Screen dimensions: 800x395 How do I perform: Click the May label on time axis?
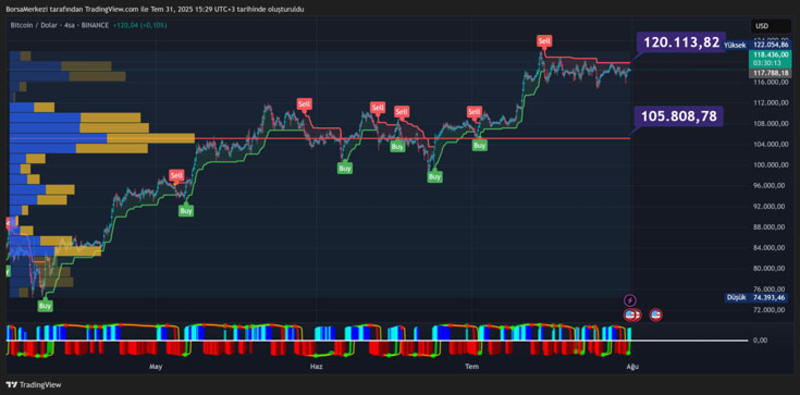click(x=156, y=366)
